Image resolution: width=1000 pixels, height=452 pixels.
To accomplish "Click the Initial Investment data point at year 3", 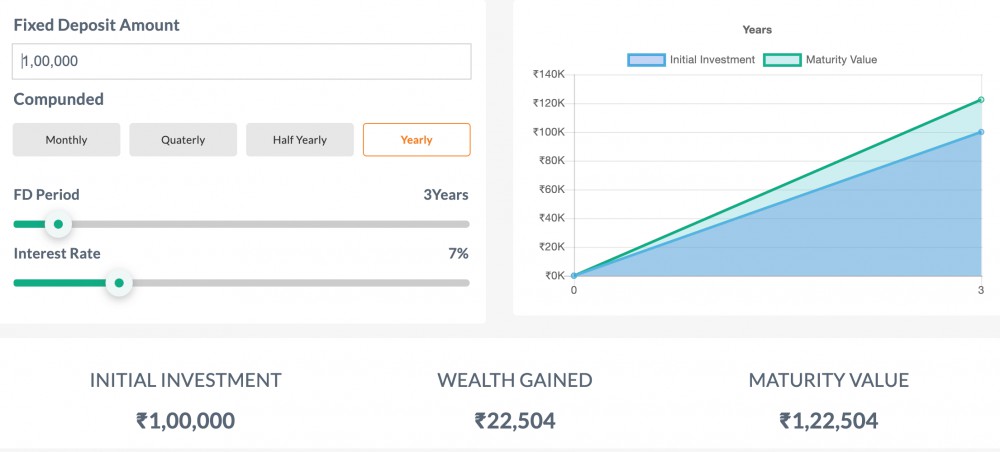I will point(981,132).
